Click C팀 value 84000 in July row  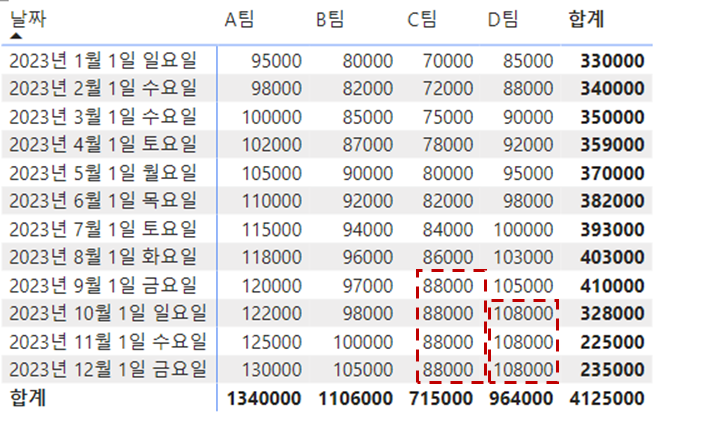coord(448,230)
